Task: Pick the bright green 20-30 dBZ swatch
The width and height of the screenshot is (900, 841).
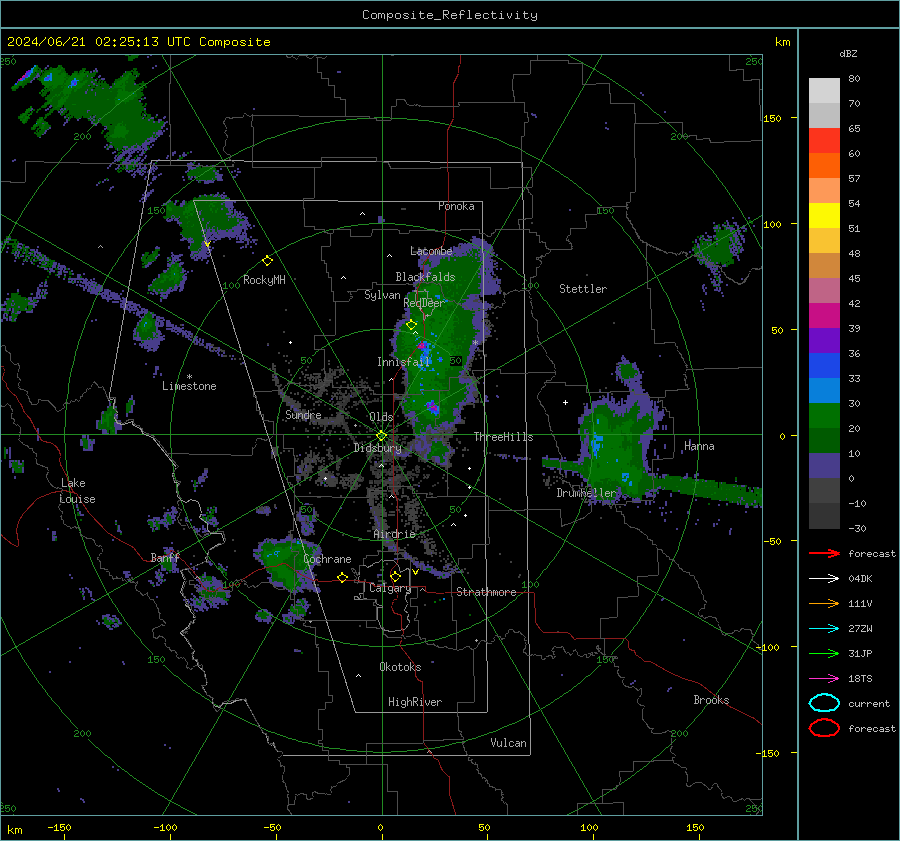Action: click(824, 416)
